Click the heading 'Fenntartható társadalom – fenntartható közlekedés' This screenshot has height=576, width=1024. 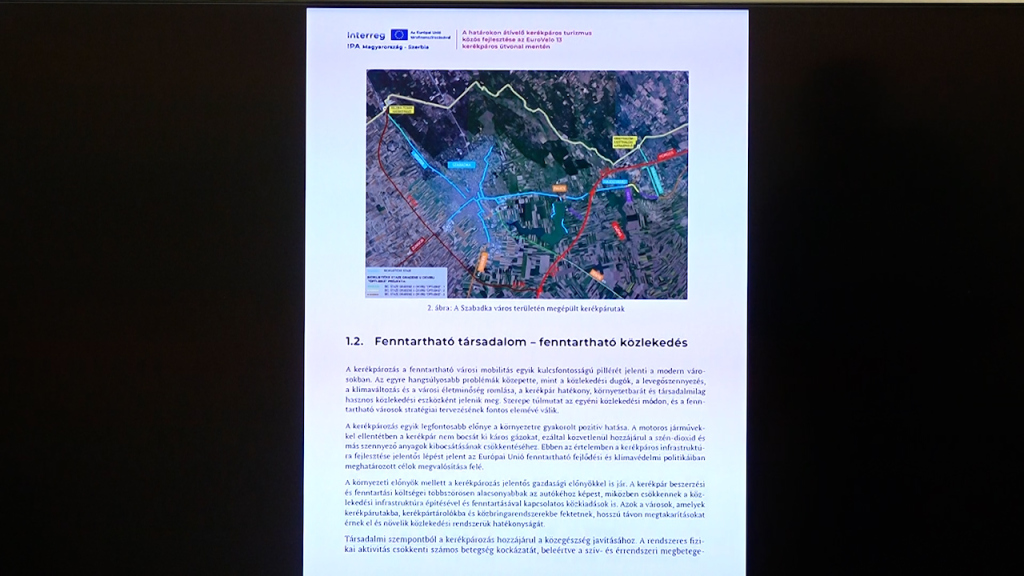point(531,342)
